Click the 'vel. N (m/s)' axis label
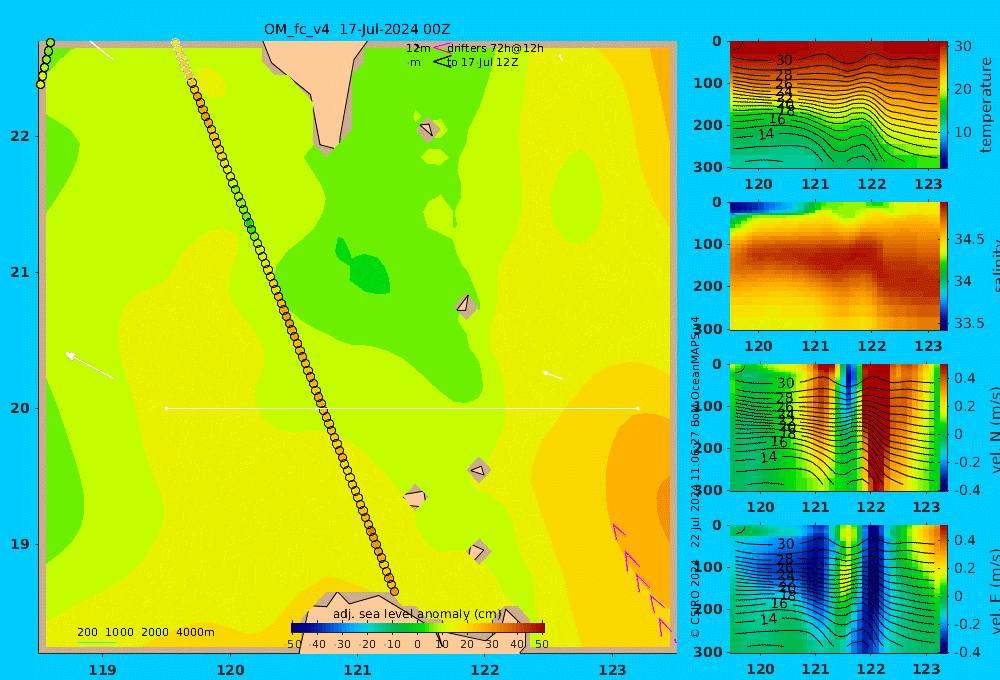The width and height of the screenshot is (1000, 680). click(x=996, y=429)
